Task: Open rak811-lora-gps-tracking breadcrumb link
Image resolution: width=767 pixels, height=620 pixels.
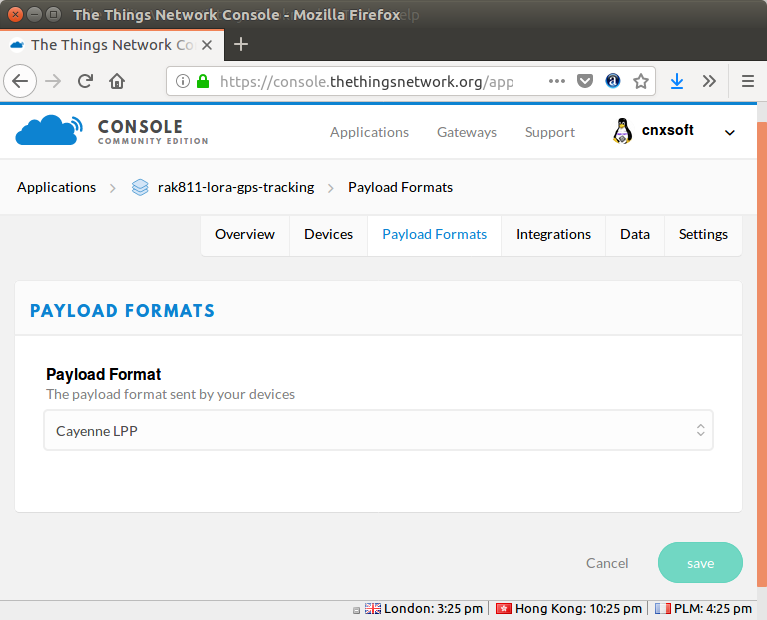Action: click(236, 187)
